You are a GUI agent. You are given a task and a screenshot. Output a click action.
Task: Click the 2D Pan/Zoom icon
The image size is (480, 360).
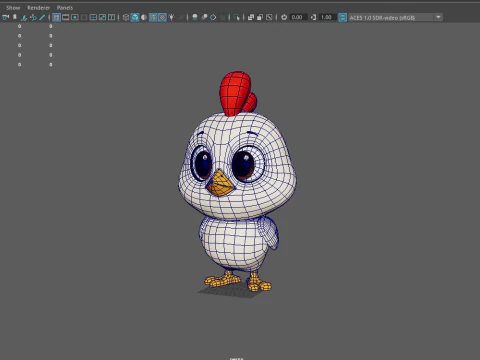[33, 17]
